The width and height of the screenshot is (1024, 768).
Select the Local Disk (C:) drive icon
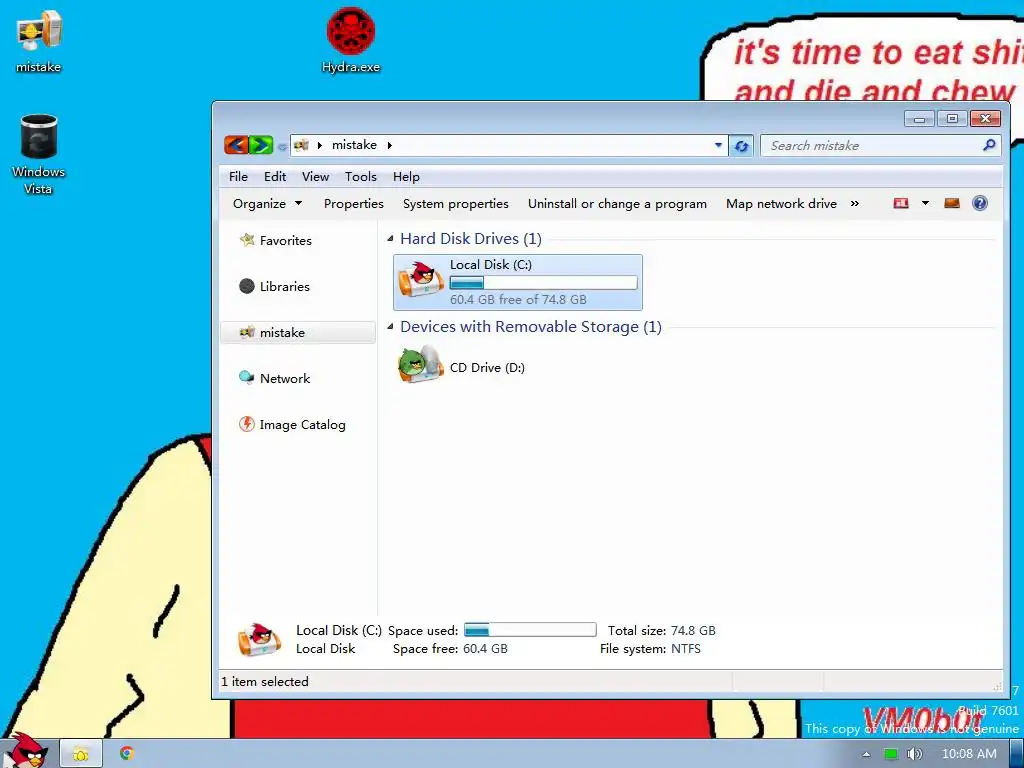(421, 279)
